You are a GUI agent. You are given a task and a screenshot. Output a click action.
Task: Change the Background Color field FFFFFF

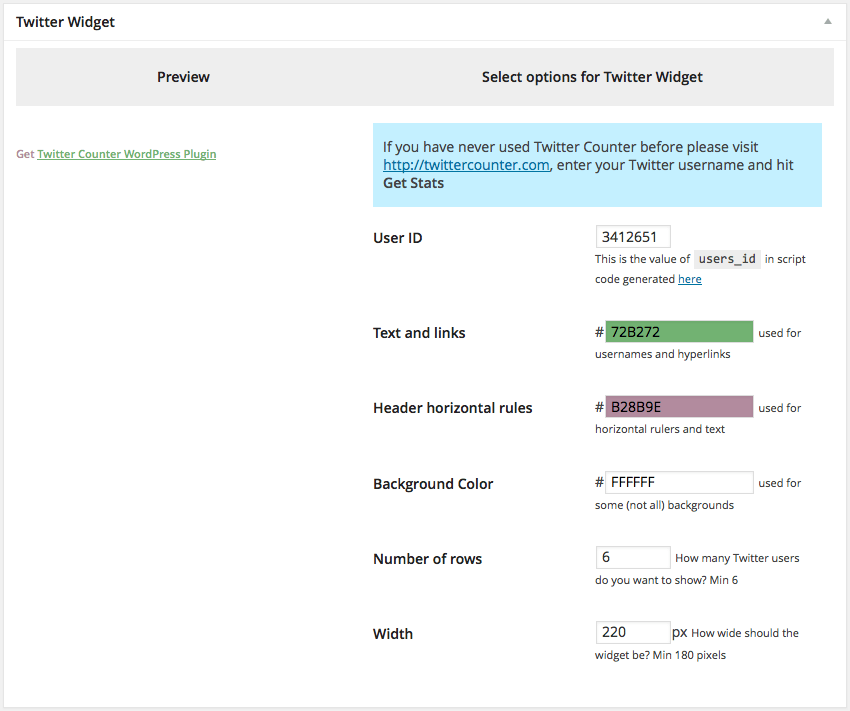coord(679,482)
